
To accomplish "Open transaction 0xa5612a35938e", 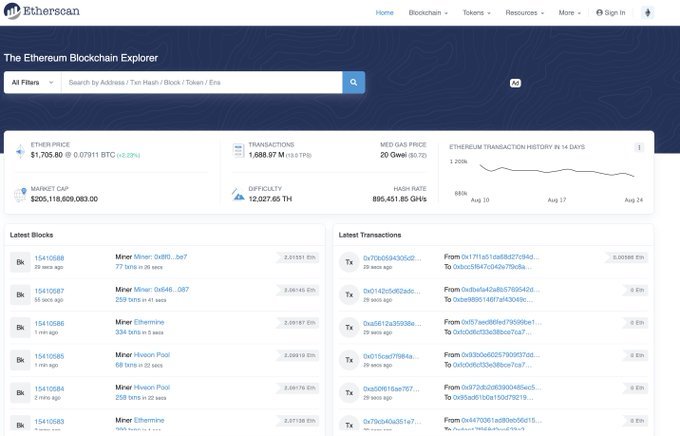I will click(x=392, y=323).
